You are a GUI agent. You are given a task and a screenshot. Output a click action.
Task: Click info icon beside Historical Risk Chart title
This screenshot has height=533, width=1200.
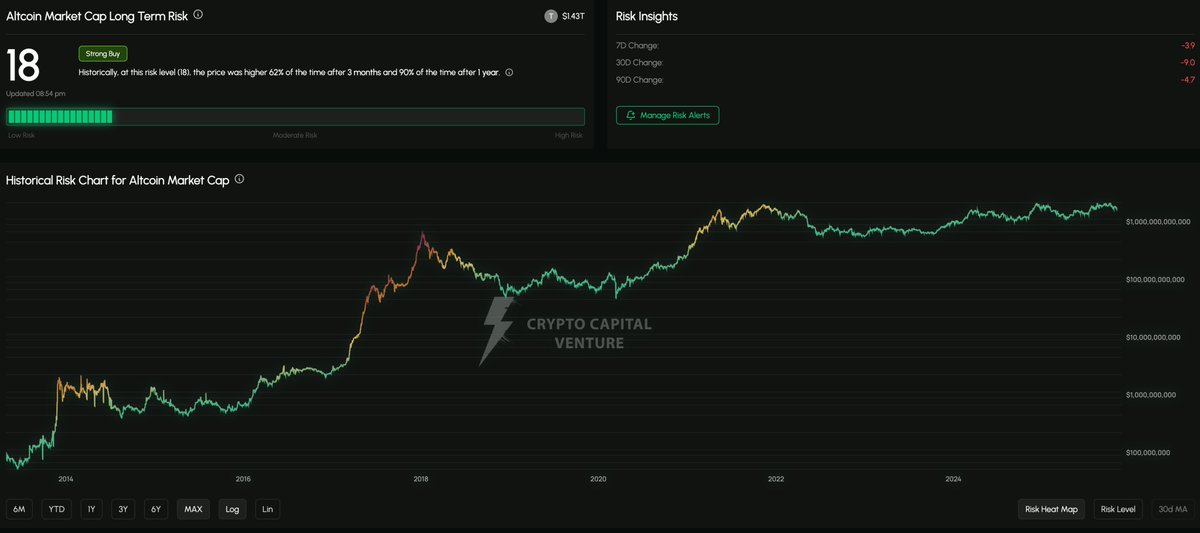239,180
